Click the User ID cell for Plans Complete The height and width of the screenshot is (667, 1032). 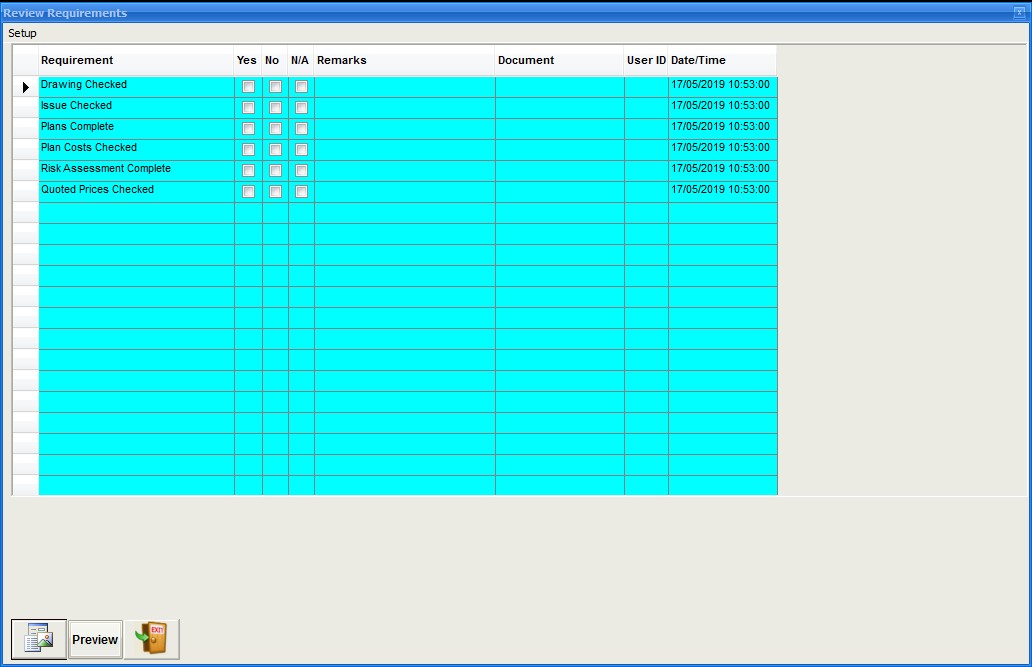tap(646, 129)
